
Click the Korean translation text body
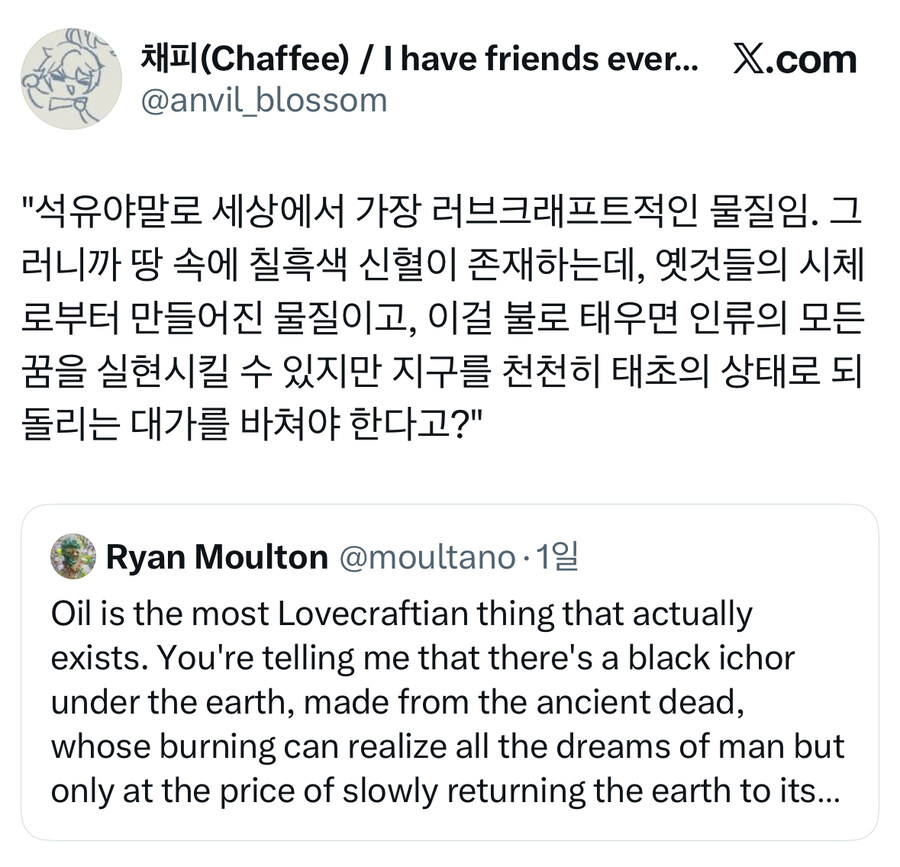450,310
